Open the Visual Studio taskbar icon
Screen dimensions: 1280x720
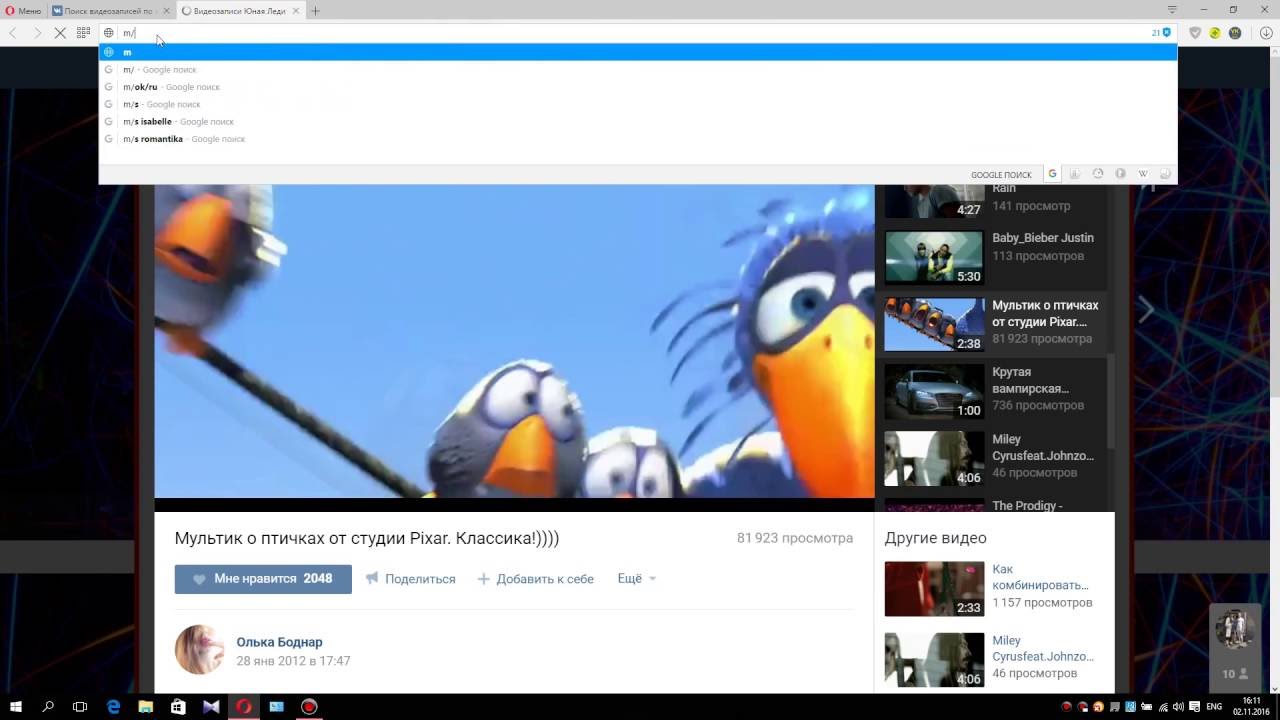pyautogui.click(x=211, y=706)
